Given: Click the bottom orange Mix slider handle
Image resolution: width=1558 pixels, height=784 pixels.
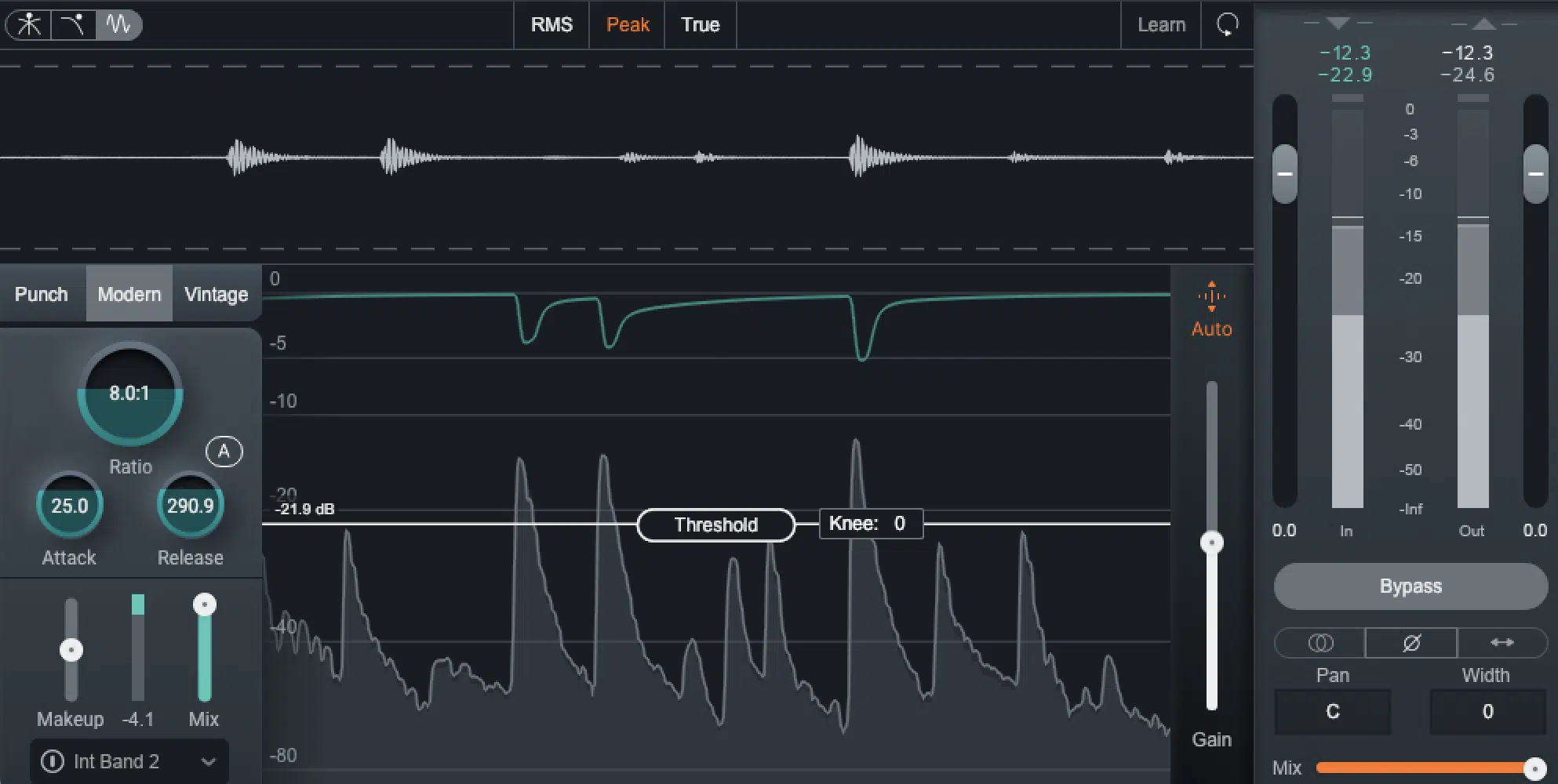Looking at the screenshot, I should [x=1534, y=768].
